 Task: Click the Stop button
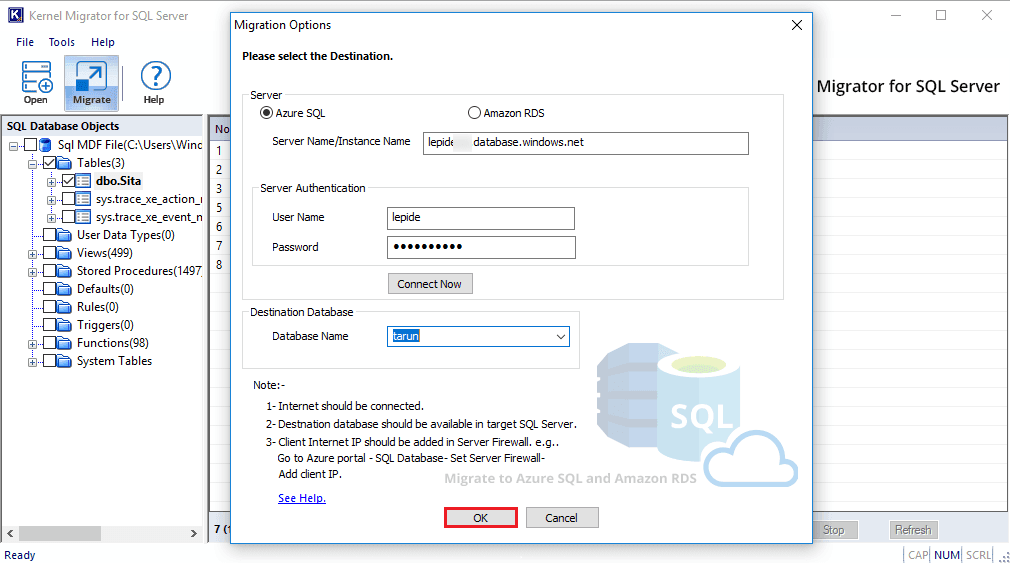[x=834, y=530]
